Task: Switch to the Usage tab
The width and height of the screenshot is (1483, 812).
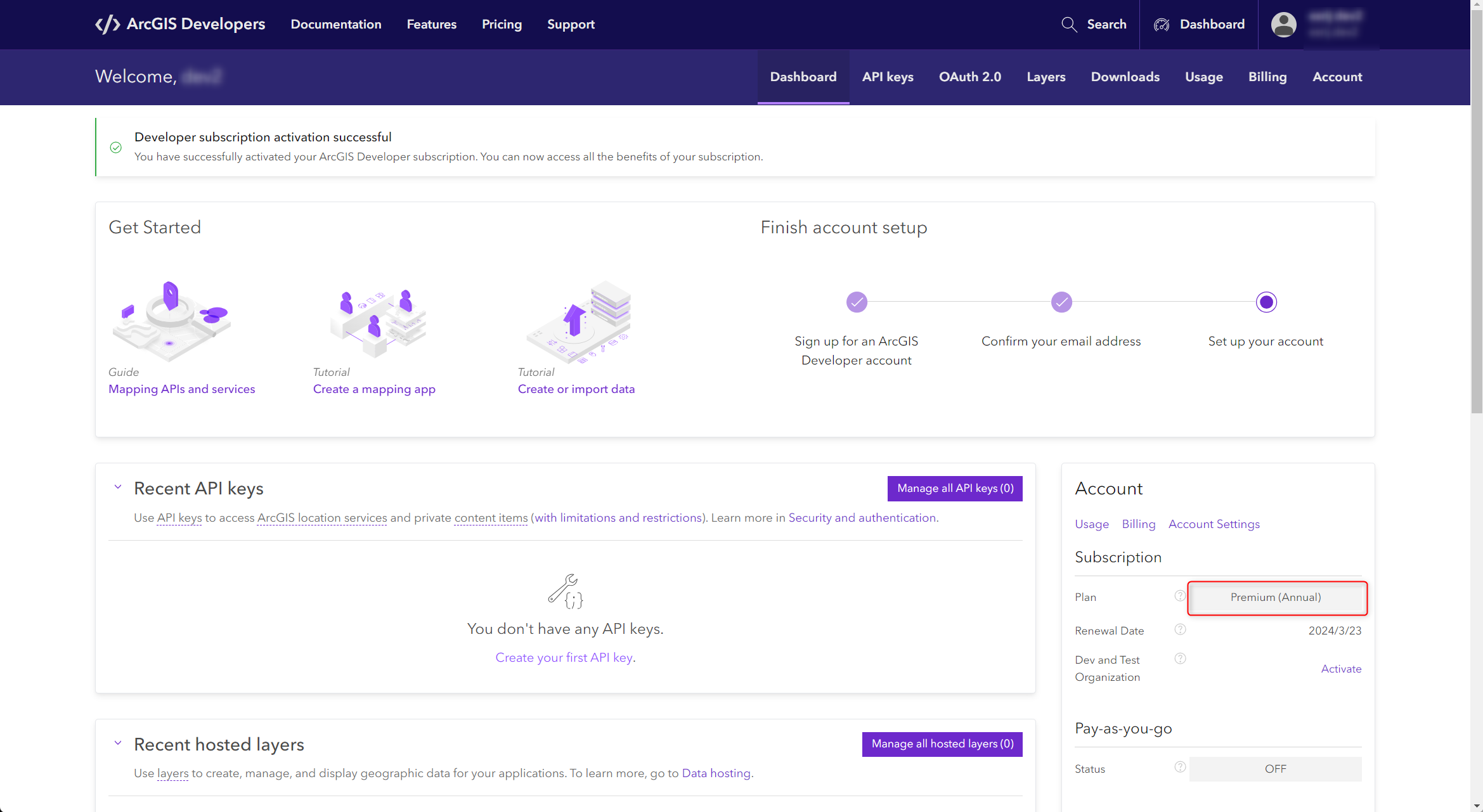Action: click(1204, 77)
